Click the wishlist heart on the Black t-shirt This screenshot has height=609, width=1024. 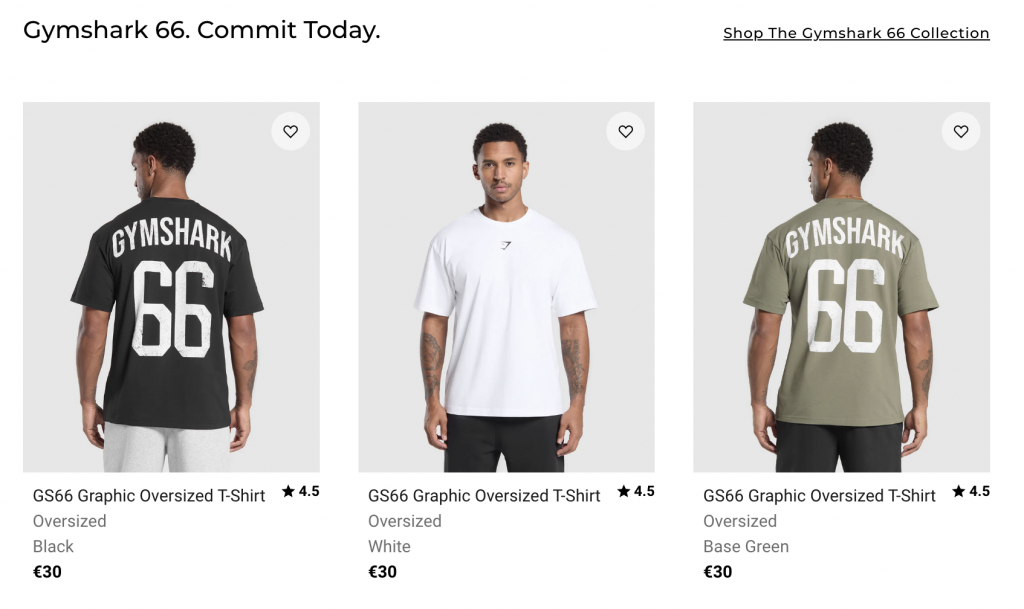[x=290, y=131]
